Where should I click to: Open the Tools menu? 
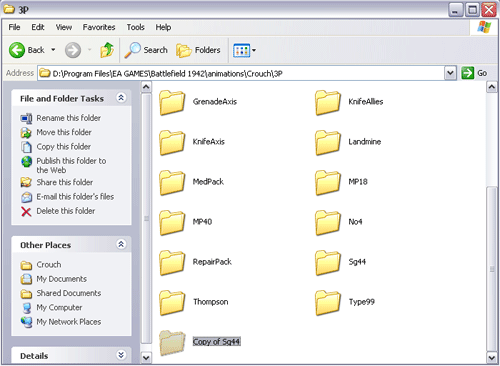tap(135, 27)
